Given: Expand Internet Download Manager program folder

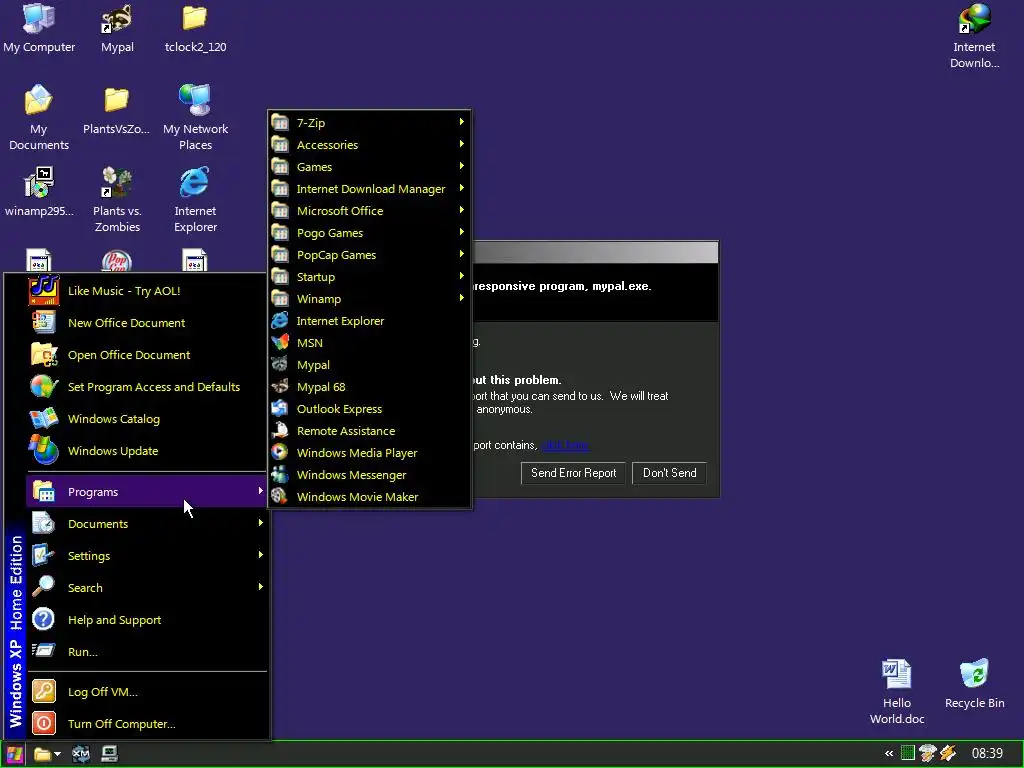Looking at the screenshot, I should pos(369,189).
